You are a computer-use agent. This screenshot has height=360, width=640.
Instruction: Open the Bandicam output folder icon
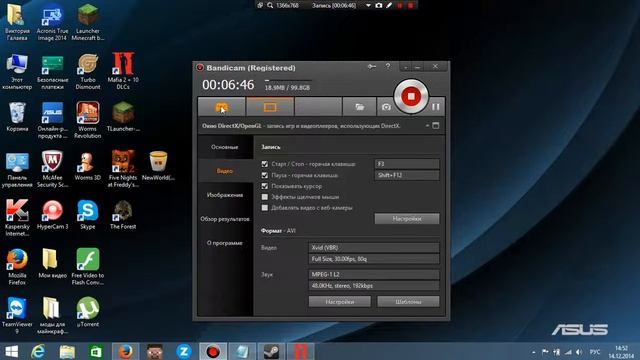pos(360,107)
